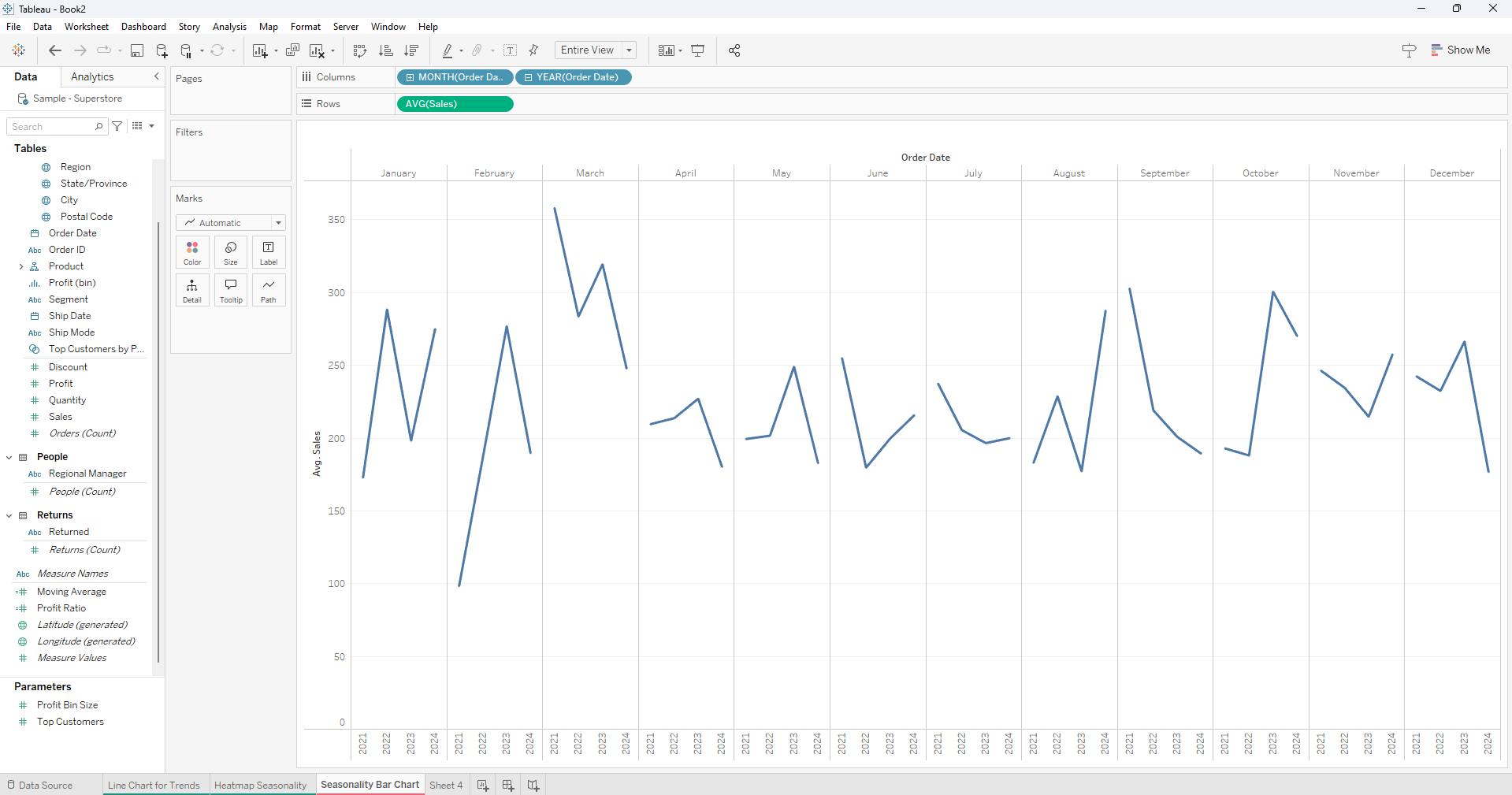Switch to Heatmap Seasonality sheet
This screenshot has width=1512, height=795.
click(x=261, y=786)
